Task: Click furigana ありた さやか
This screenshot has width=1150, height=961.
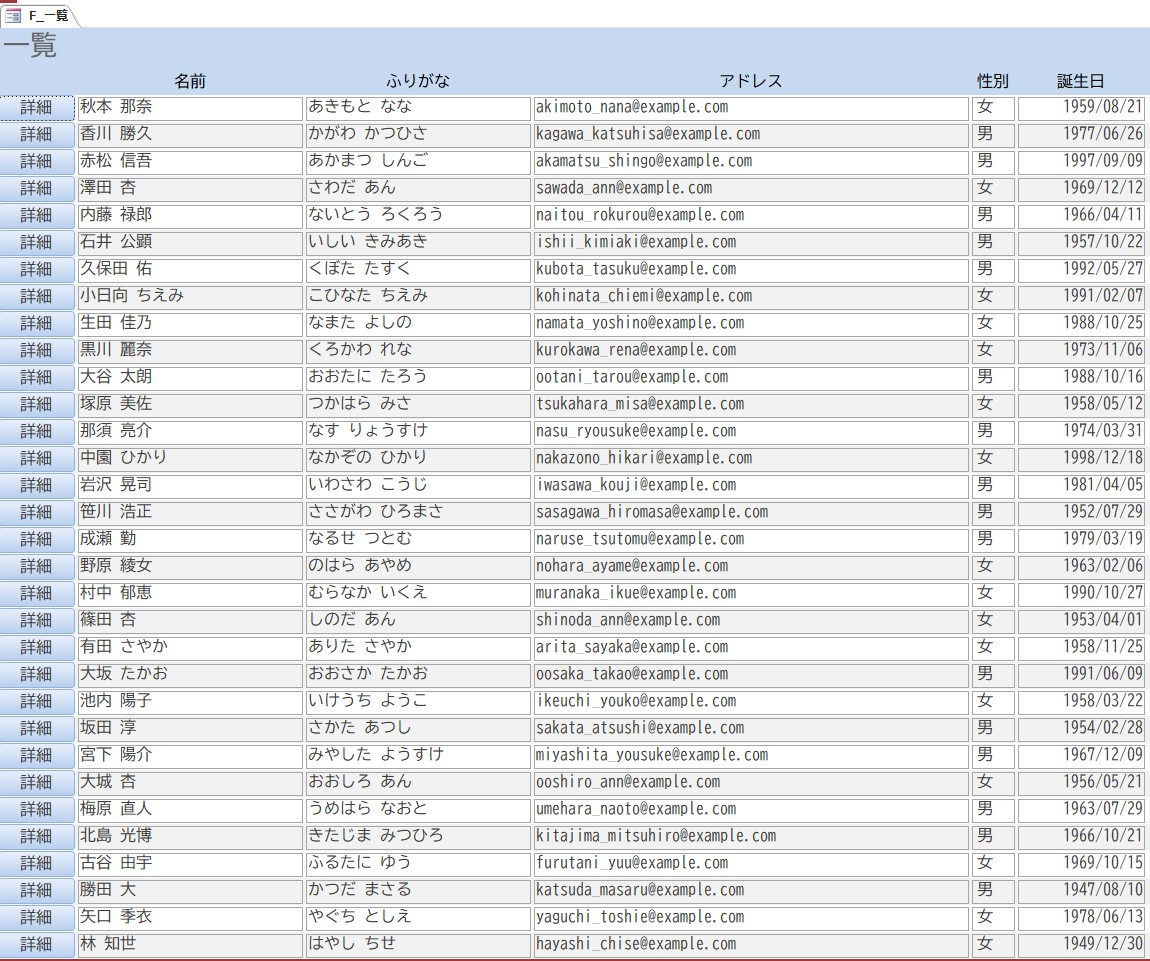Action: (419, 648)
